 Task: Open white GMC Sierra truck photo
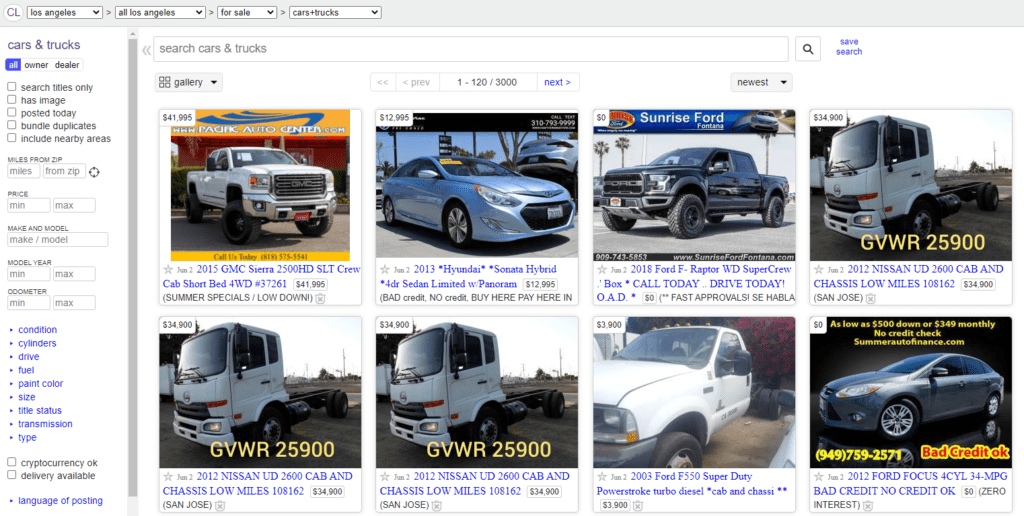tap(260, 185)
